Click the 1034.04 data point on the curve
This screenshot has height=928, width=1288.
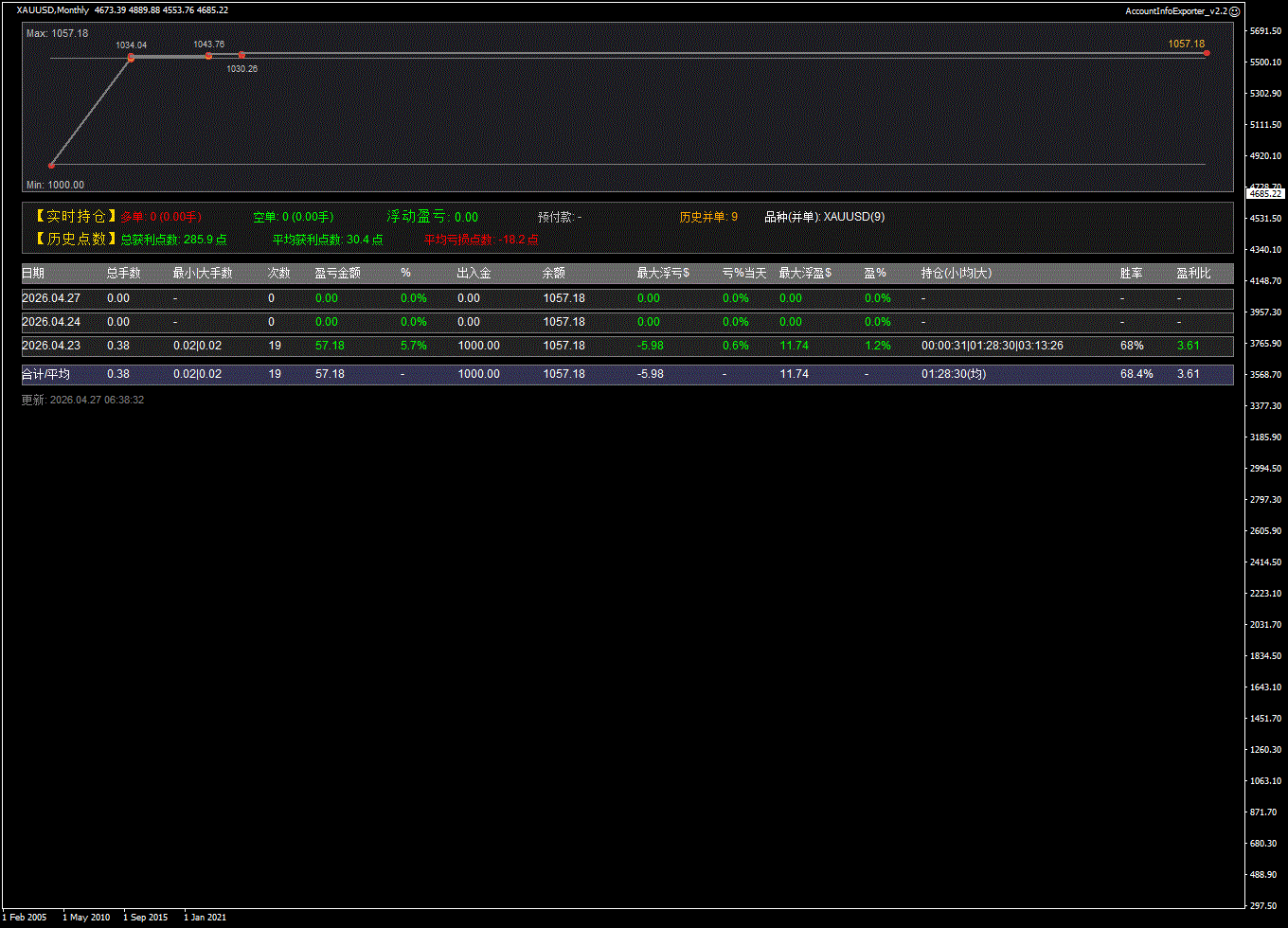click(x=131, y=58)
